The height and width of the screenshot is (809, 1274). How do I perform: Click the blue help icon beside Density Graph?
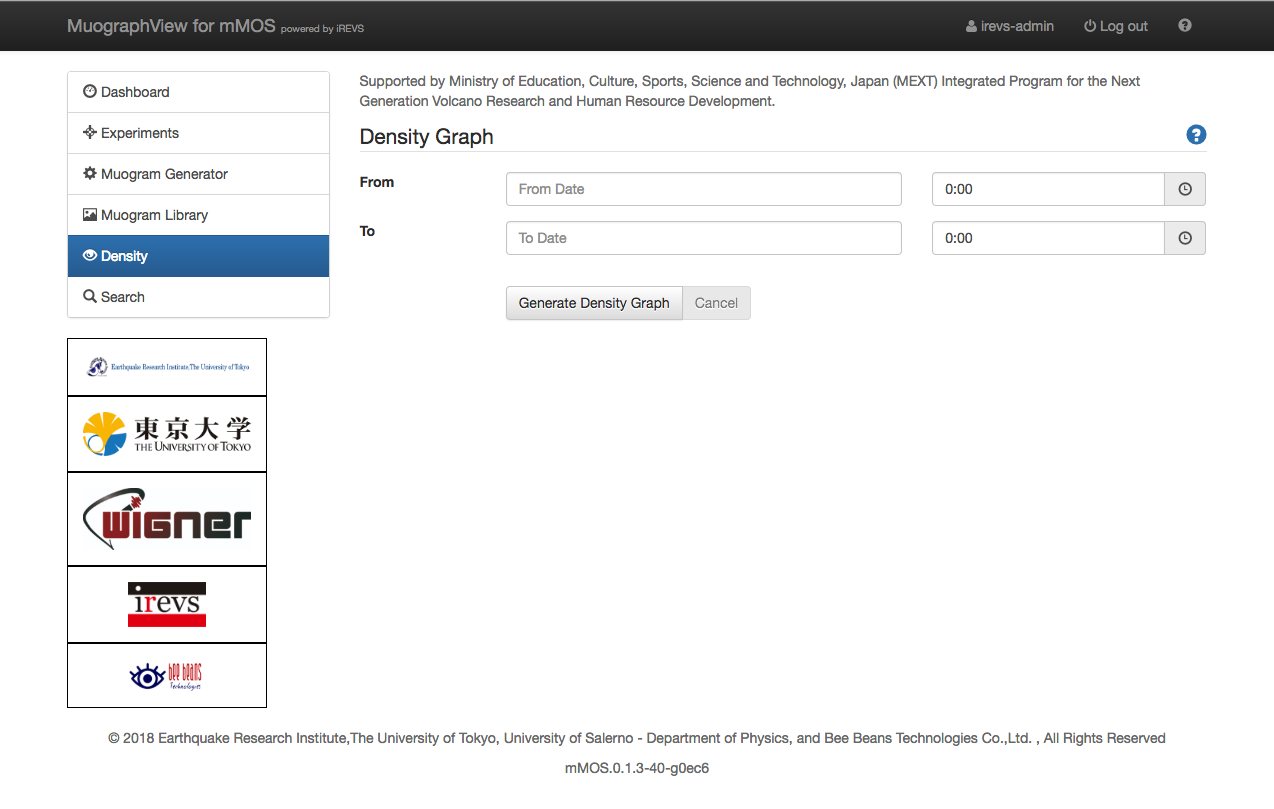click(1196, 135)
